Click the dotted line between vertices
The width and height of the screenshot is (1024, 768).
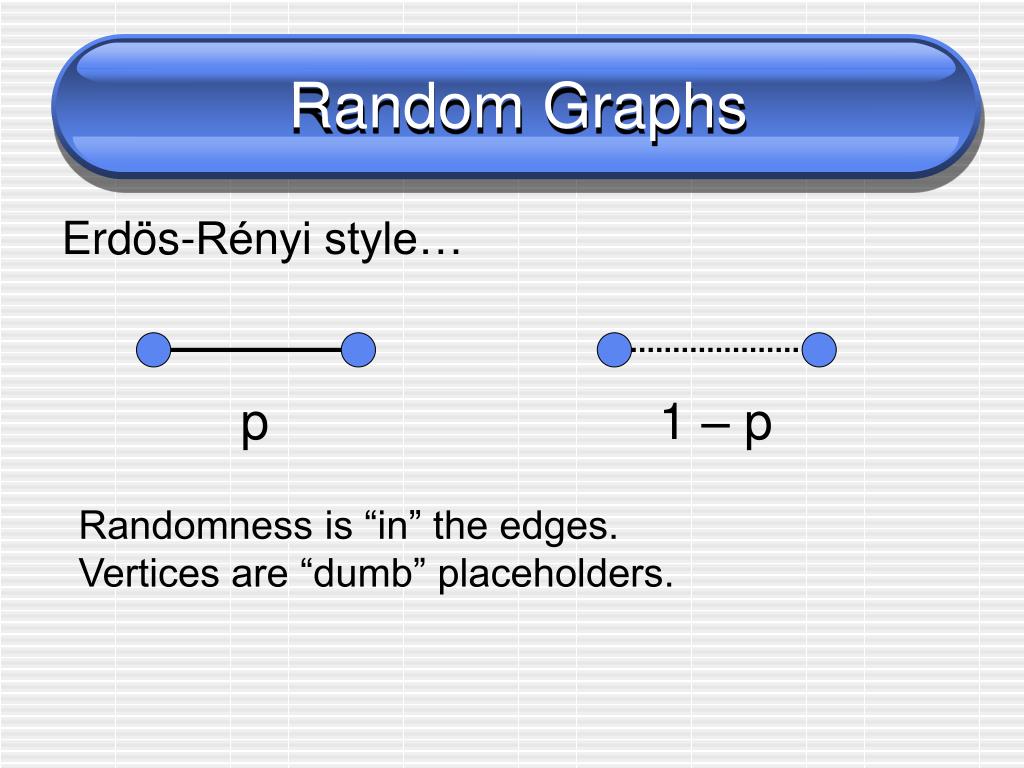(716, 350)
